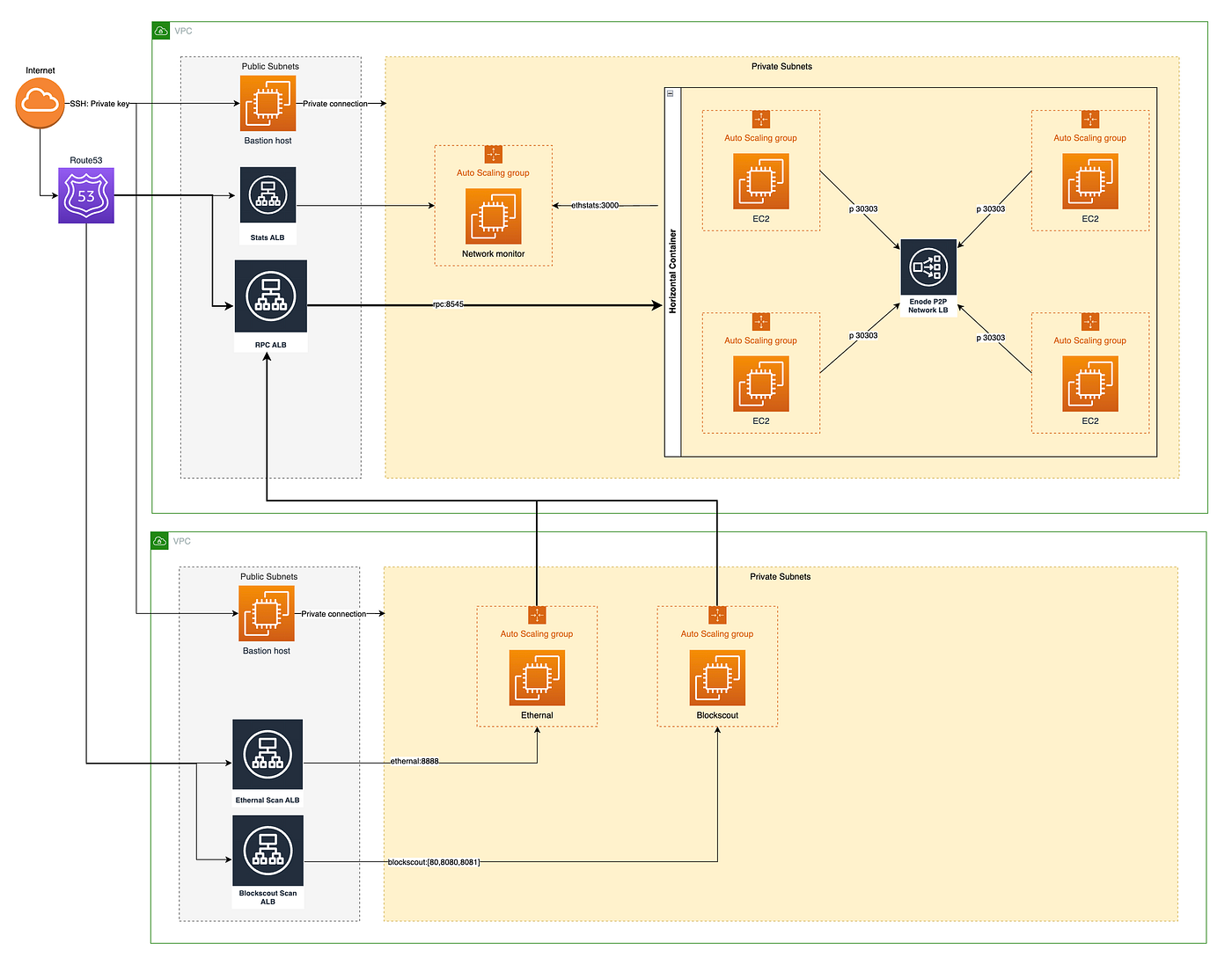
Task: Click the auto scaling icon above Ethernal
Action: [x=537, y=615]
